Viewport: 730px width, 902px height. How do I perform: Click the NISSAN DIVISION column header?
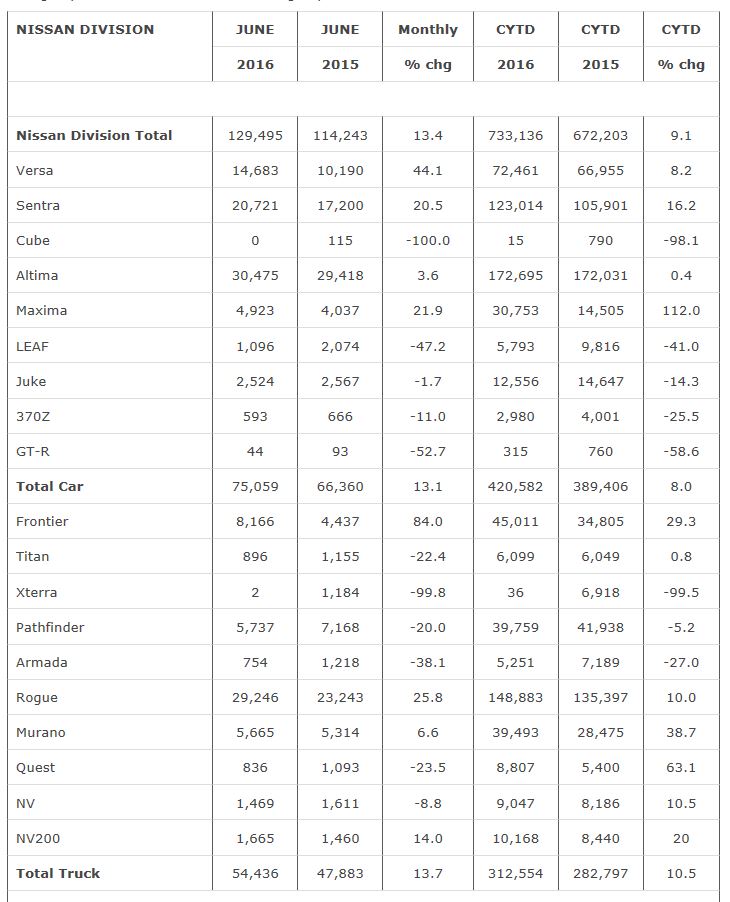click(85, 29)
